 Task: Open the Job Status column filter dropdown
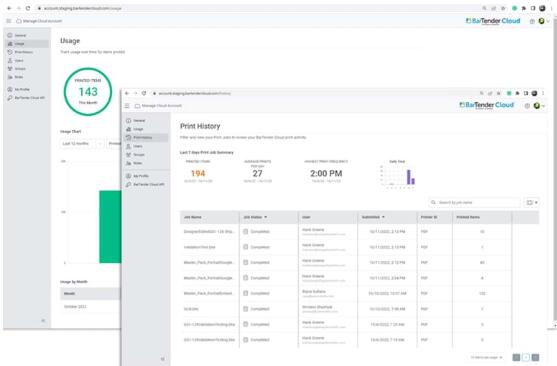point(266,217)
